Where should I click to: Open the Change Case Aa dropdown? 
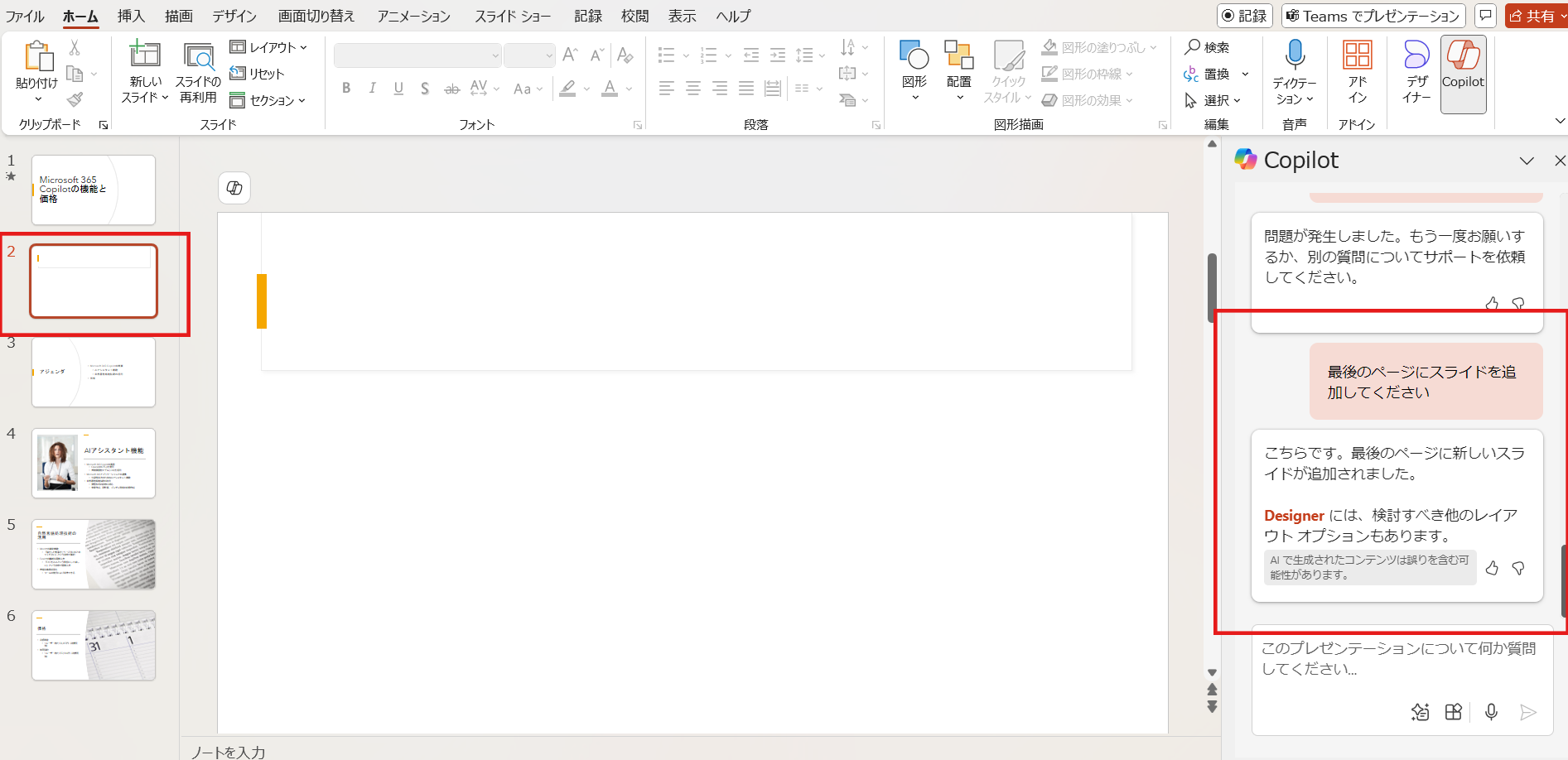point(528,88)
